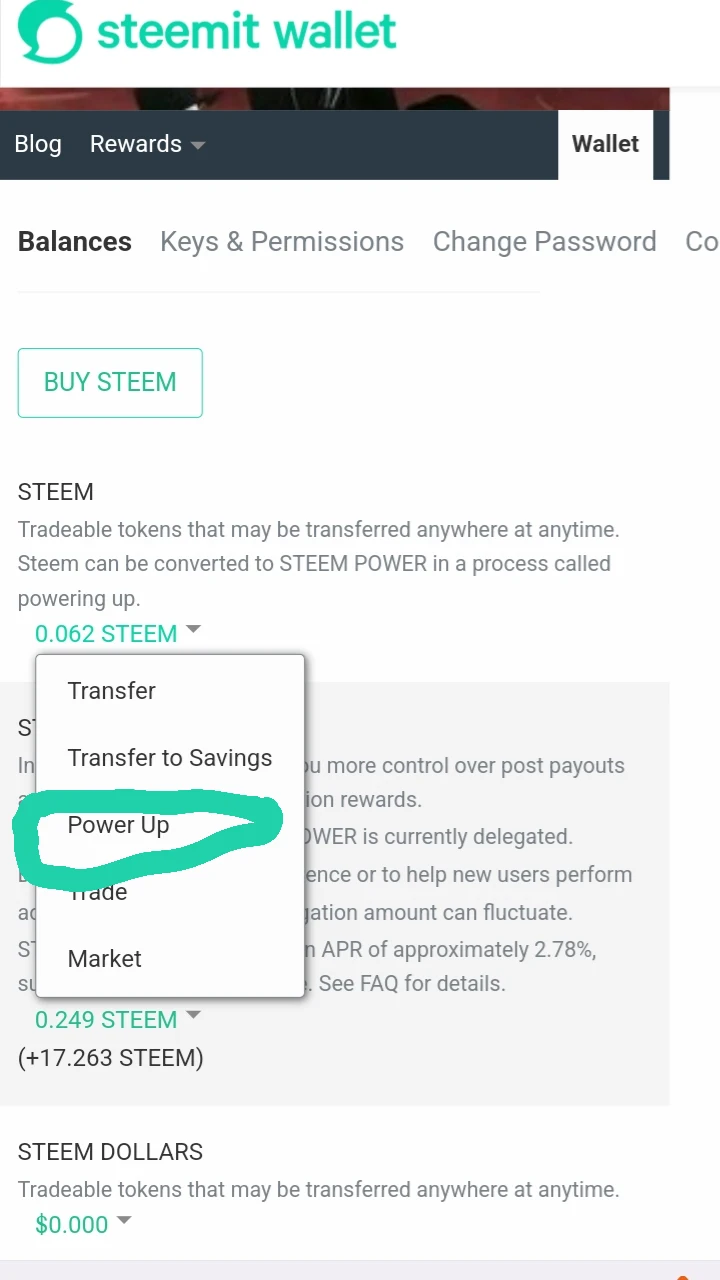The height and width of the screenshot is (1280, 720).
Task: Click the 0.062 STEEM balance amount
Action: tap(106, 634)
